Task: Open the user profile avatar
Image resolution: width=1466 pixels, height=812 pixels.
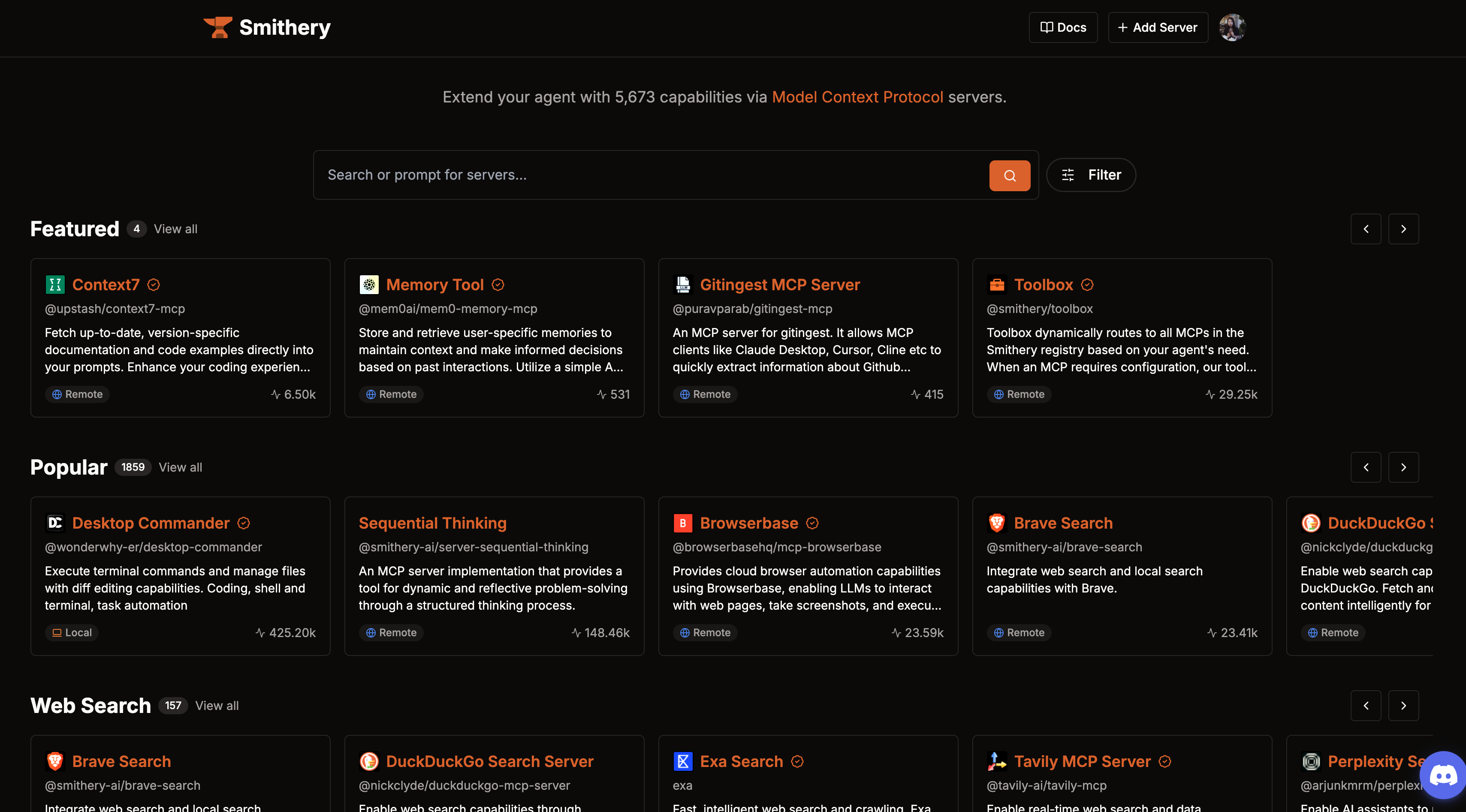Action: [x=1232, y=27]
